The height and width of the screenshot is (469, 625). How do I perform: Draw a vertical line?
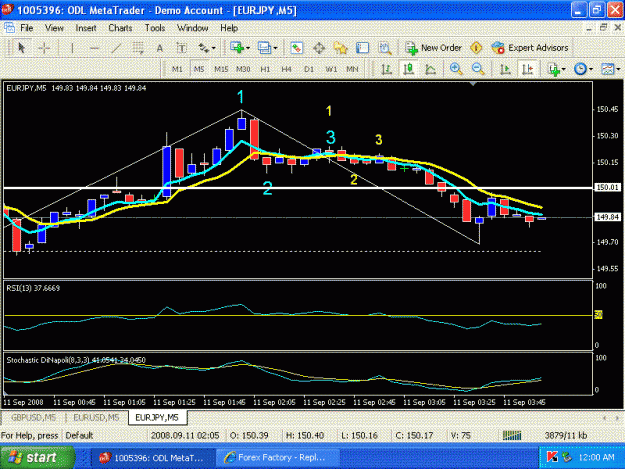pyautogui.click(x=72, y=48)
